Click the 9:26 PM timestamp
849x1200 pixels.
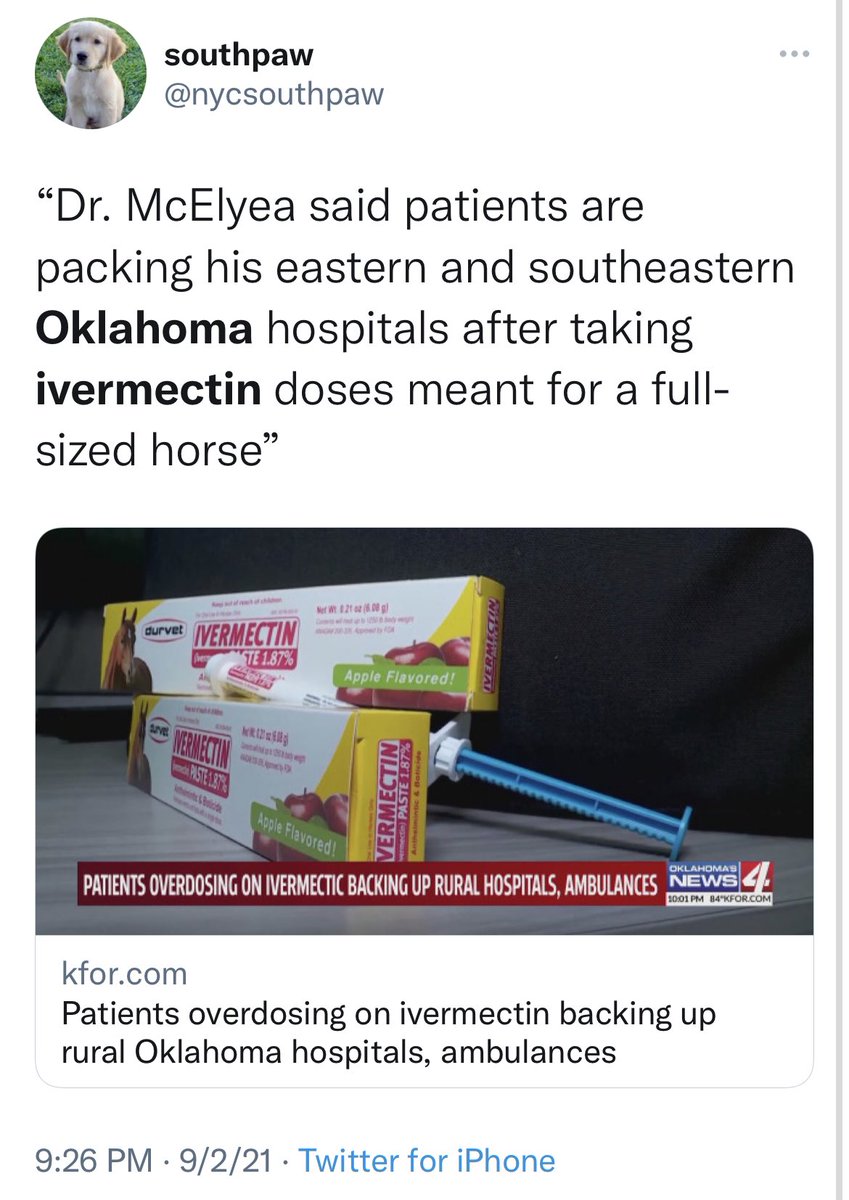(93, 1160)
